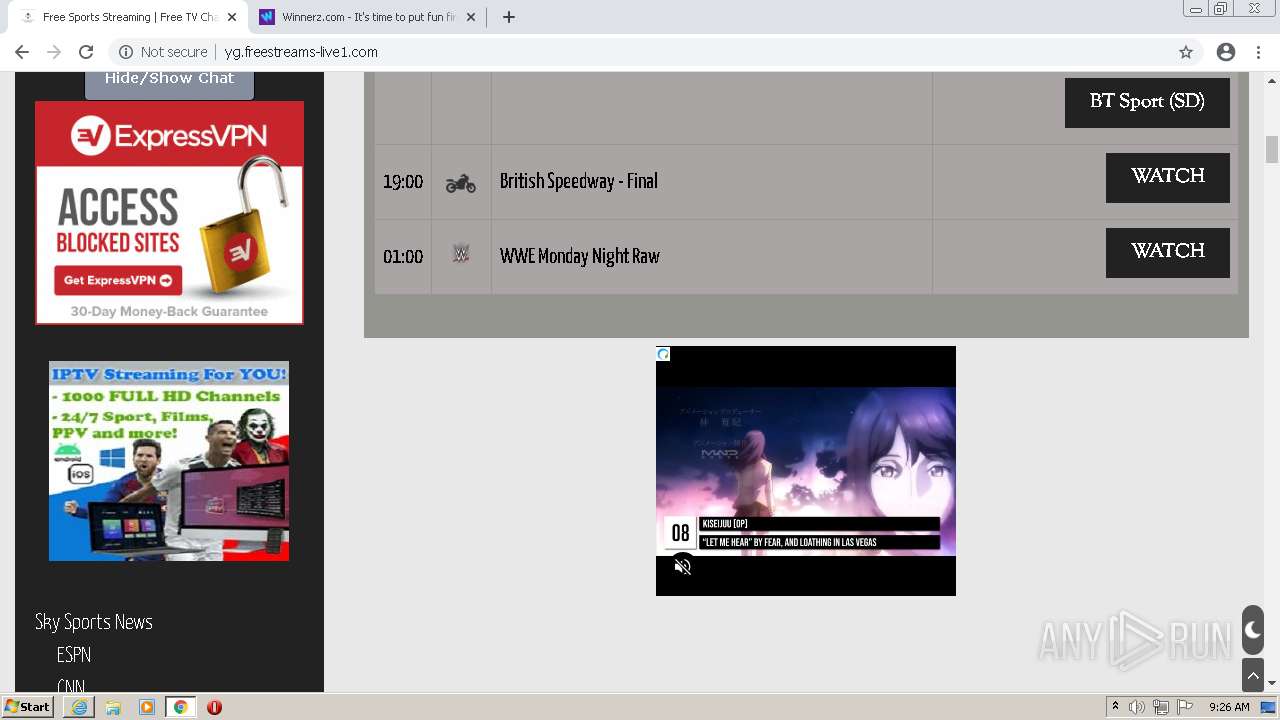Click the 01:00 time cell
The width and height of the screenshot is (1280, 720).
point(403,257)
